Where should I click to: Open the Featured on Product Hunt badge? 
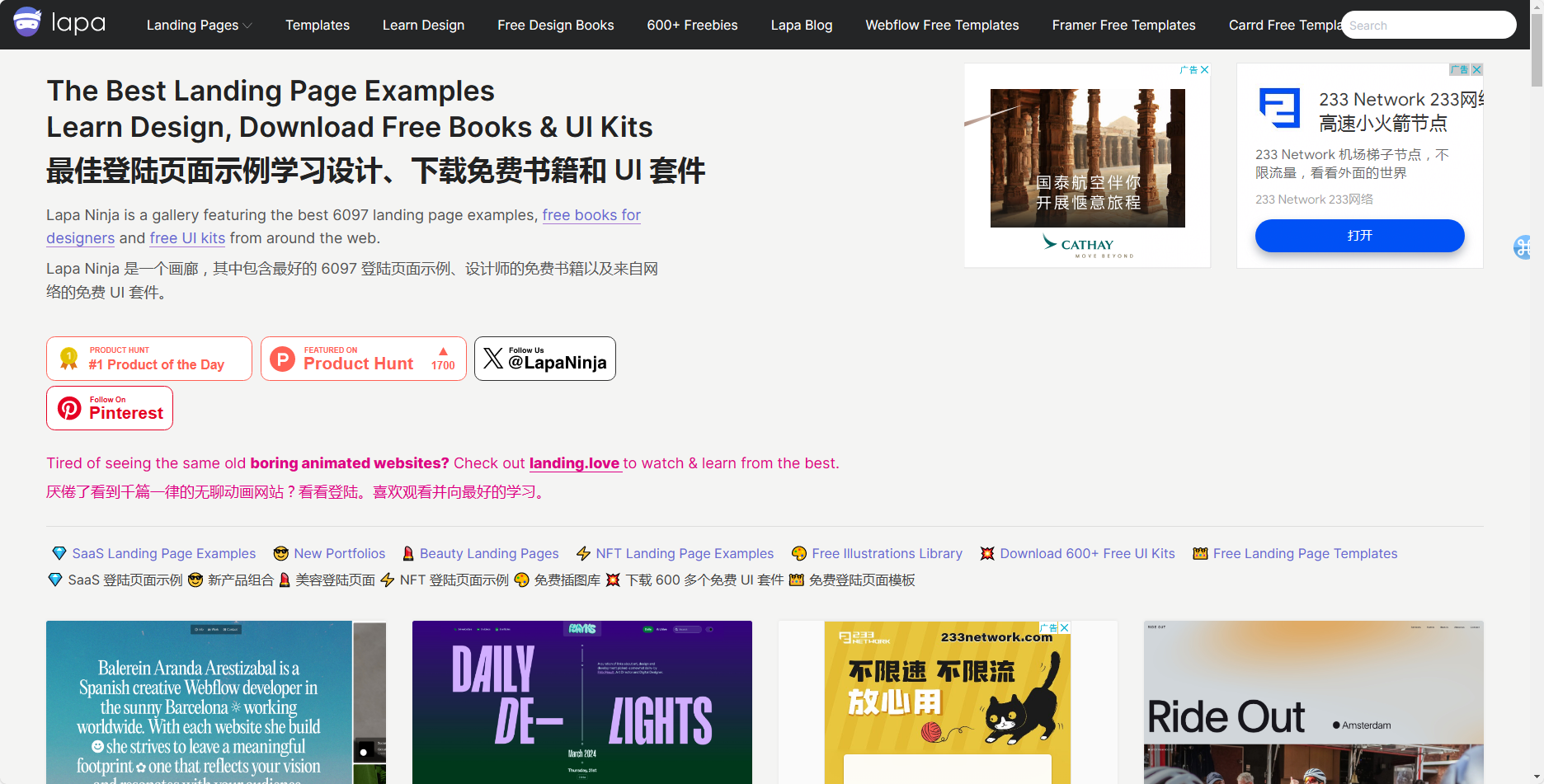point(364,359)
